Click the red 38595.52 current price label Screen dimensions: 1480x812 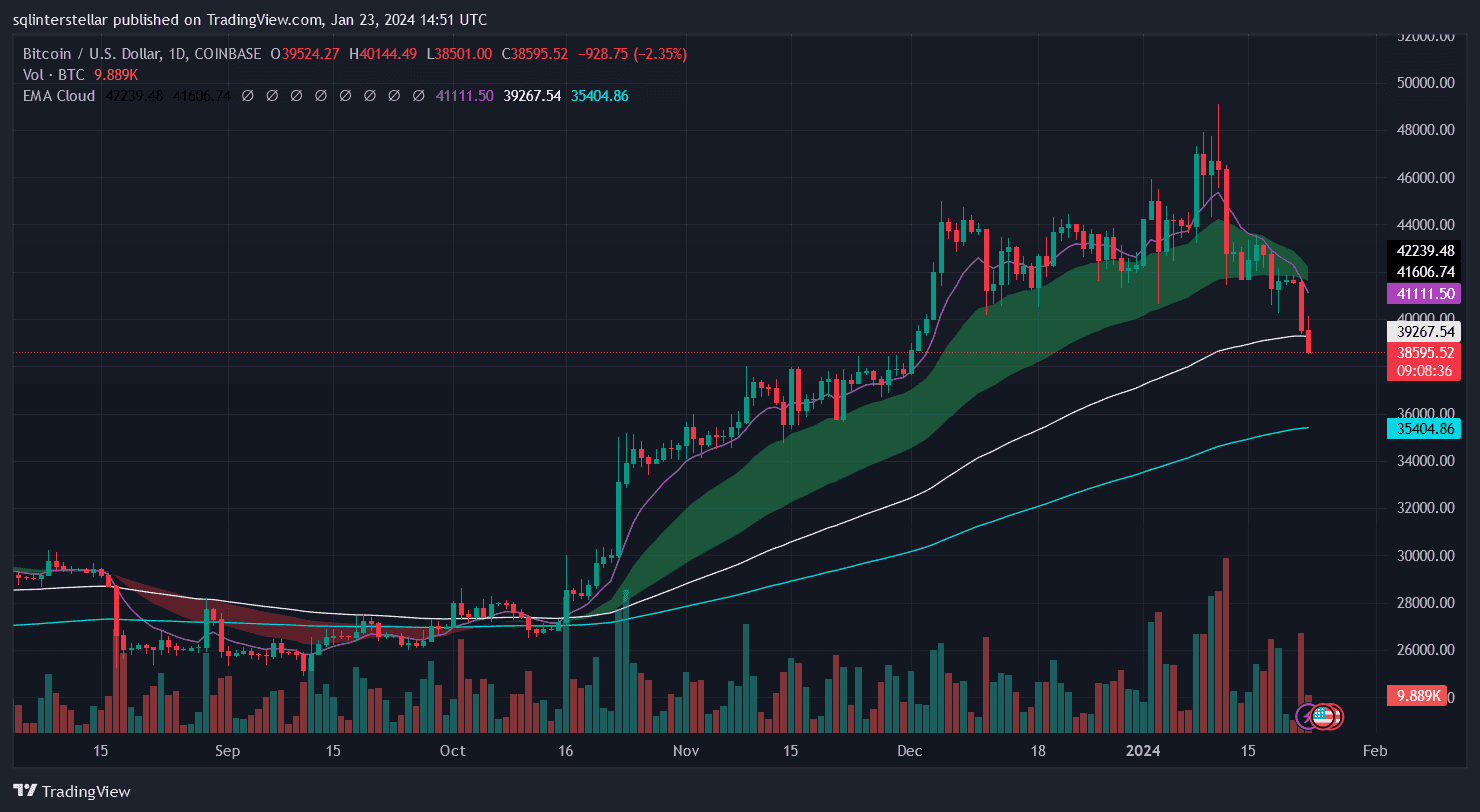click(x=1423, y=353)
